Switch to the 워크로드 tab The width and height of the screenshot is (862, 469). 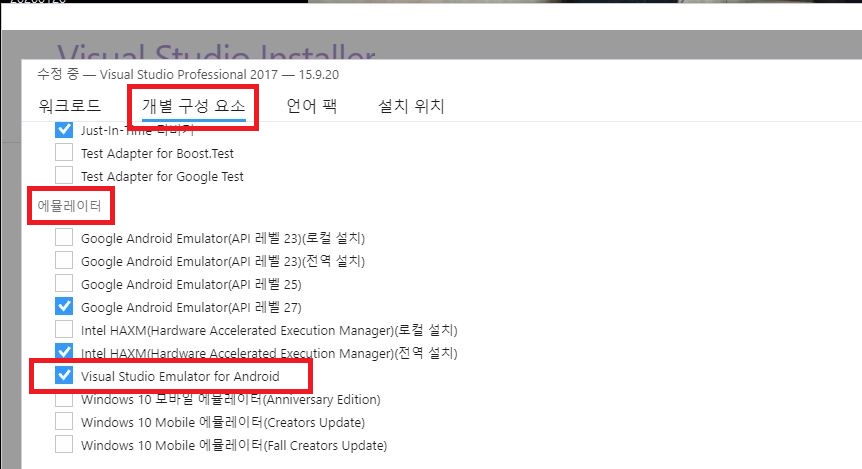click(70, 106)
